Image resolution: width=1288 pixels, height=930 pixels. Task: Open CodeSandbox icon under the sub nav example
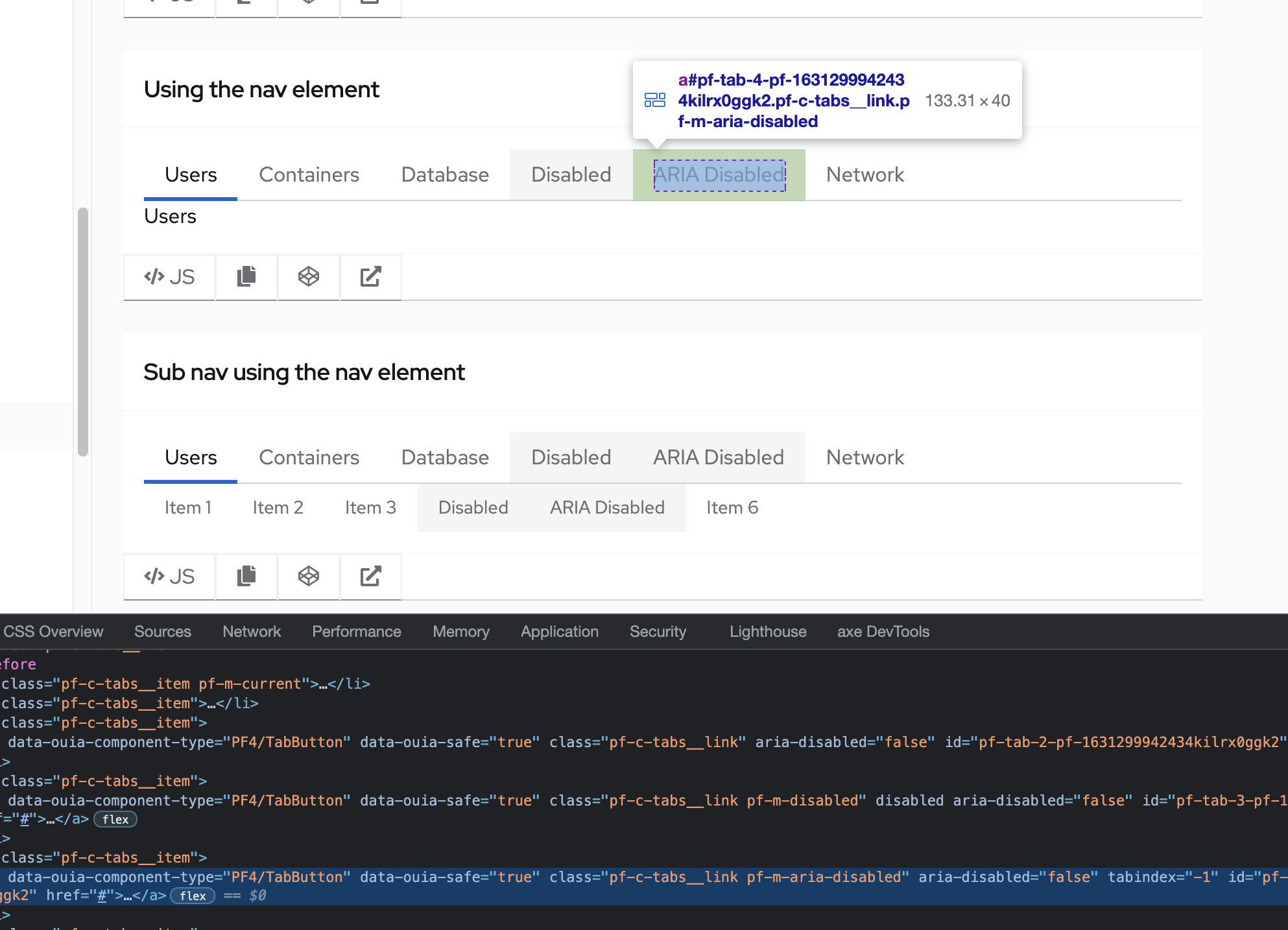(309, 577)
